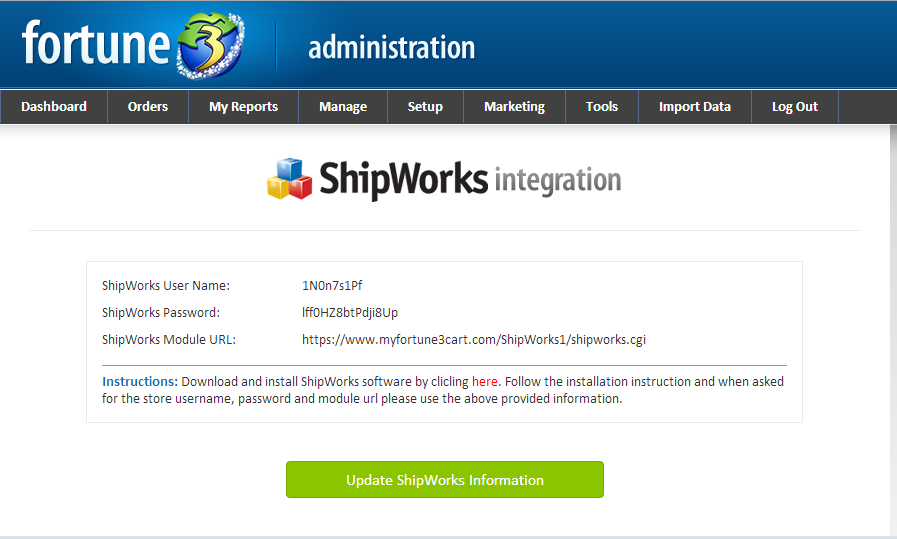This screenshot has height=539, width=897.
Task: Click the Update ShipWorks Information button
Action: point(444,479)
